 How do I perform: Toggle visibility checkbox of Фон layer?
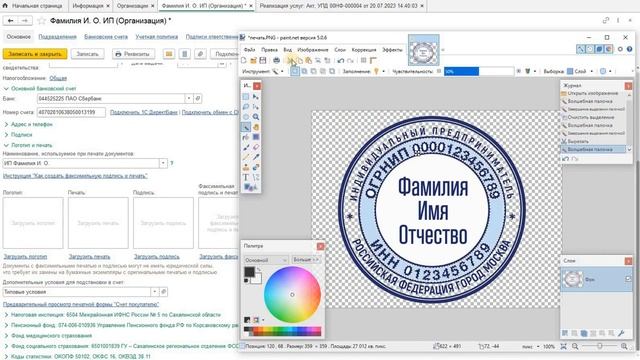(x=628, y=279)
